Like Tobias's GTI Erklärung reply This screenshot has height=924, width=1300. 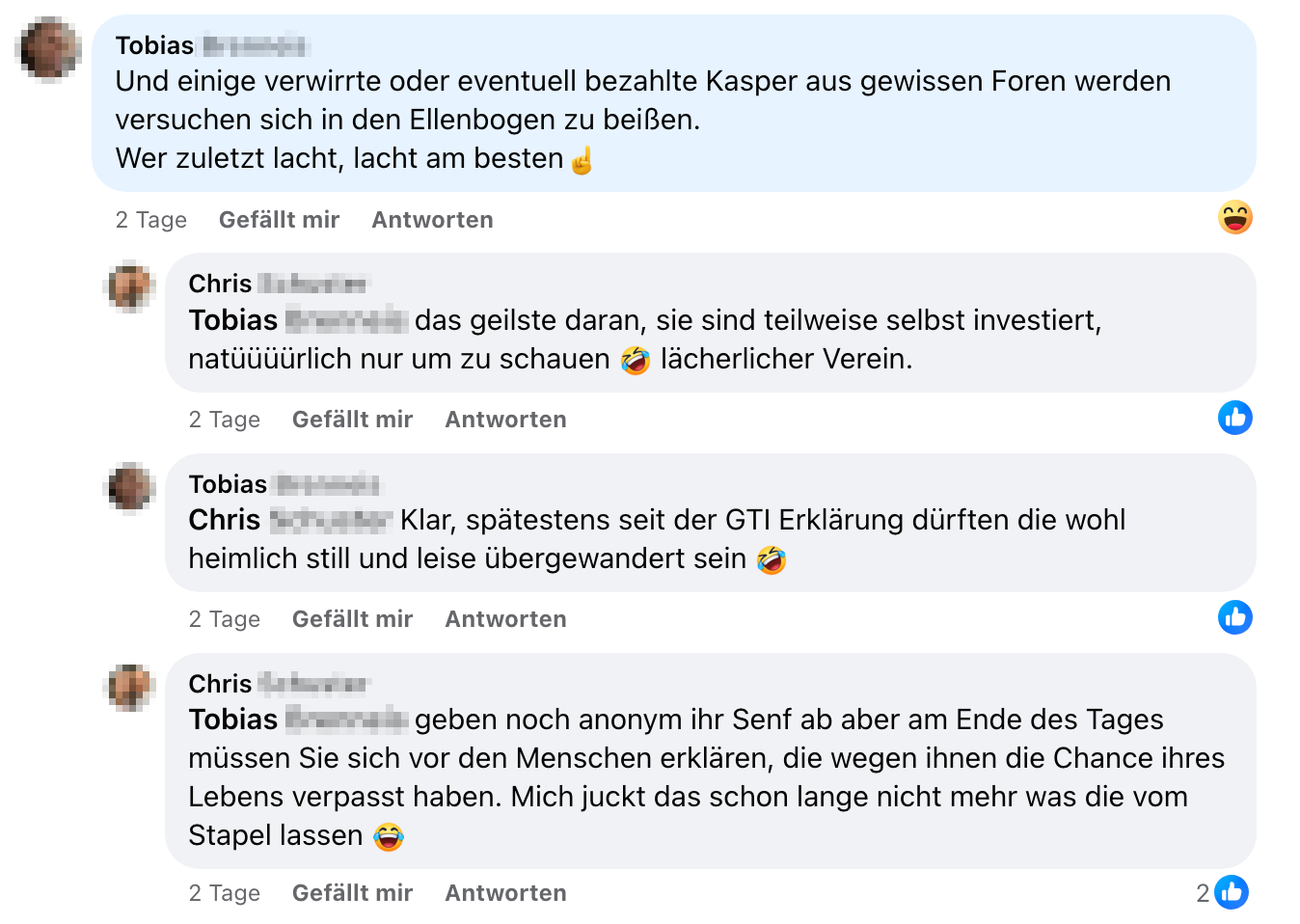(x=352, y=619)
